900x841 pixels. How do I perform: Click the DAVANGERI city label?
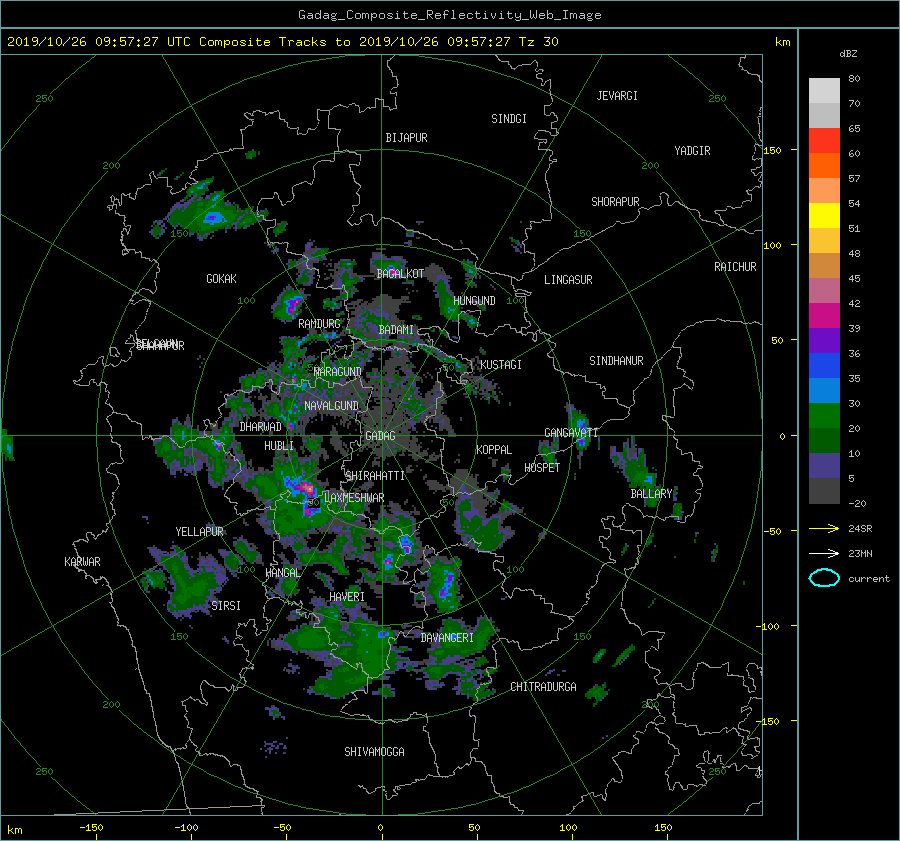[447, 638]
